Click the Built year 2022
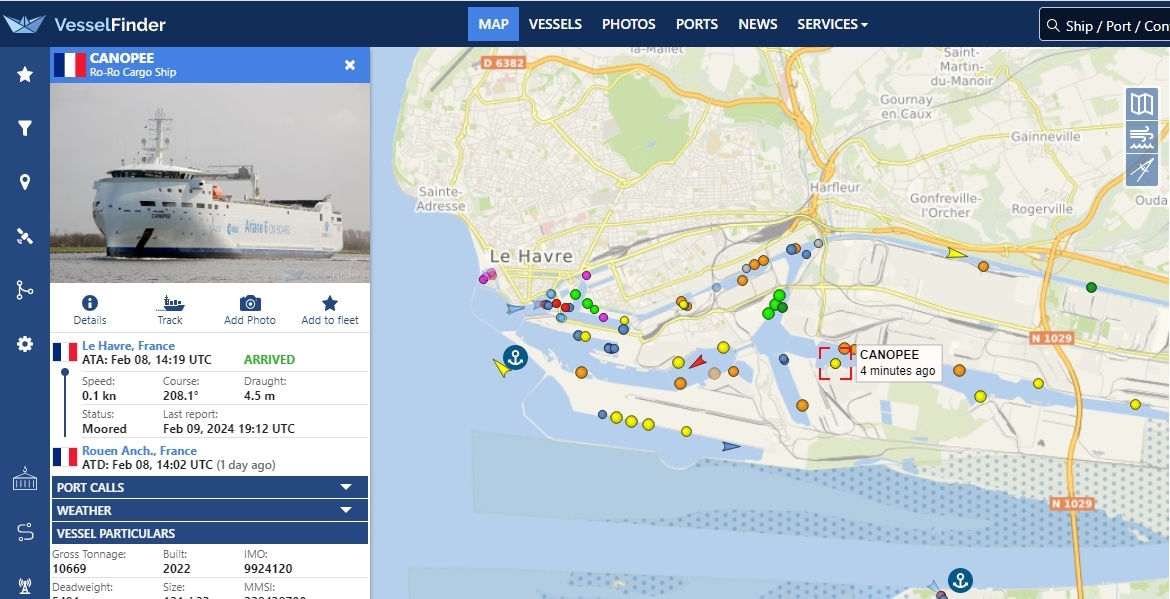This screenshot has height=599, width=1170. click(x=176, y=568)
